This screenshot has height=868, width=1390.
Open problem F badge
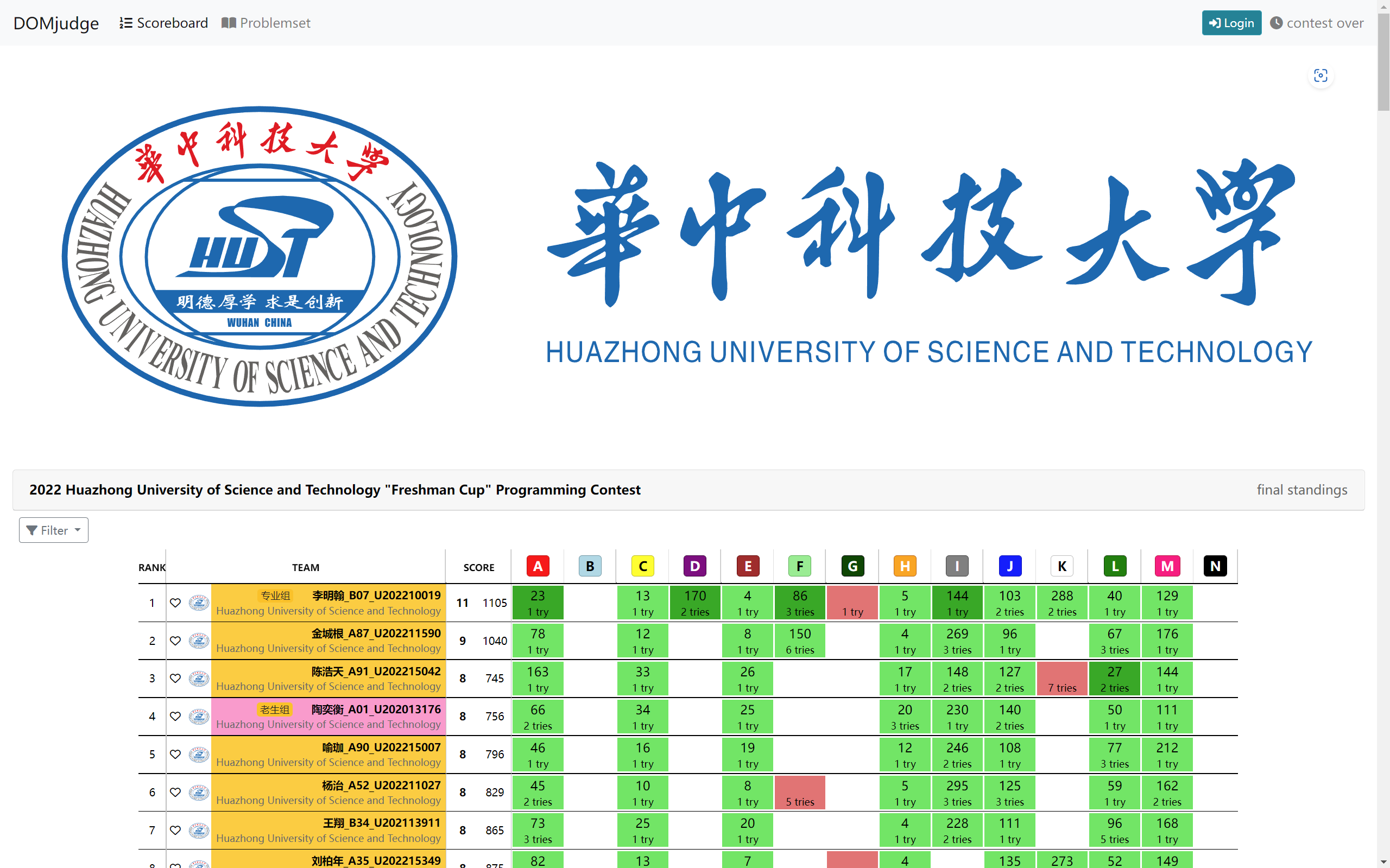pos(800,566)
